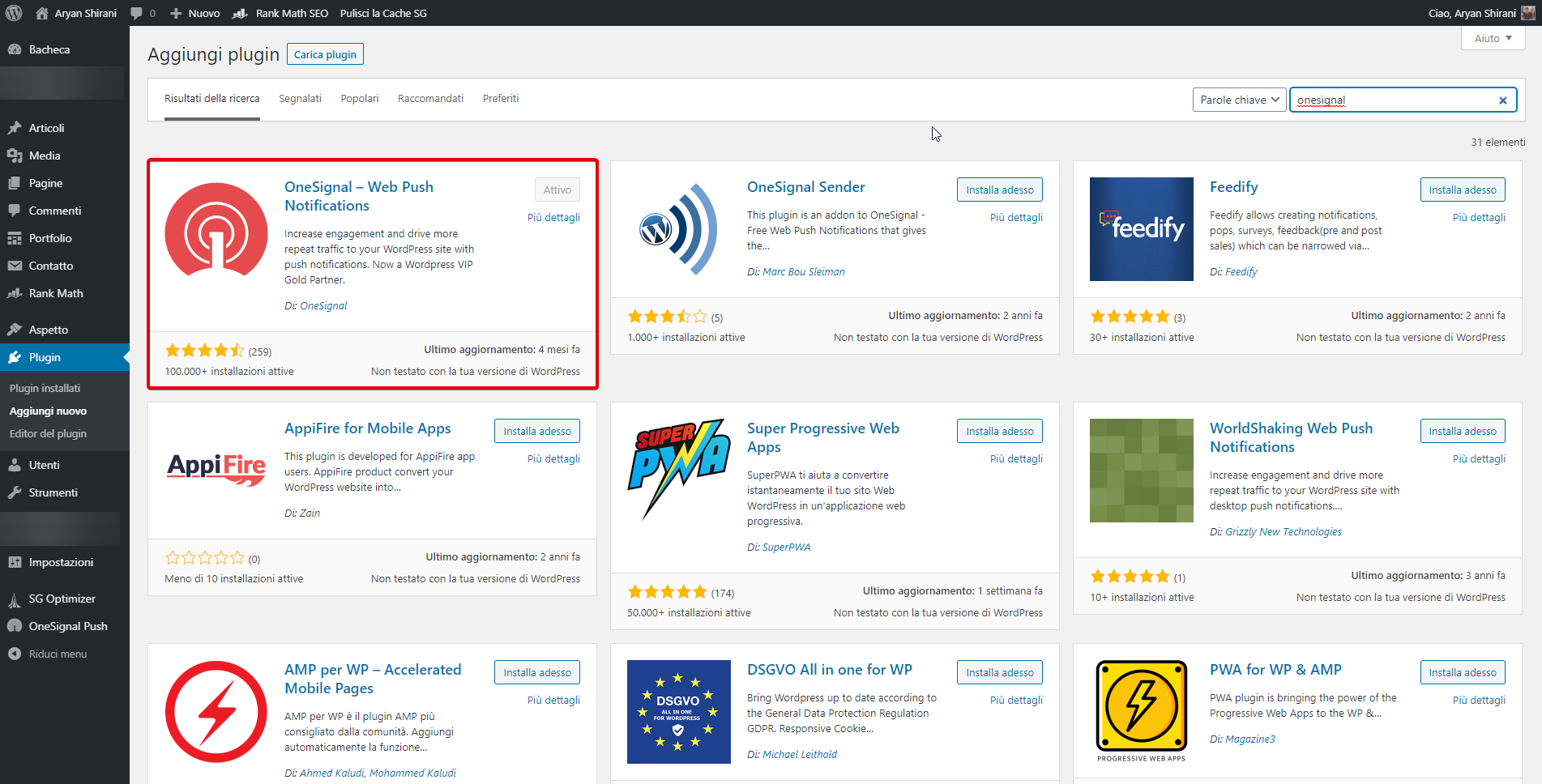Install PWA for WP & AMP
Image resolution: width=1542 pixels, height=784 pixels.
[x=1463, y=672]
